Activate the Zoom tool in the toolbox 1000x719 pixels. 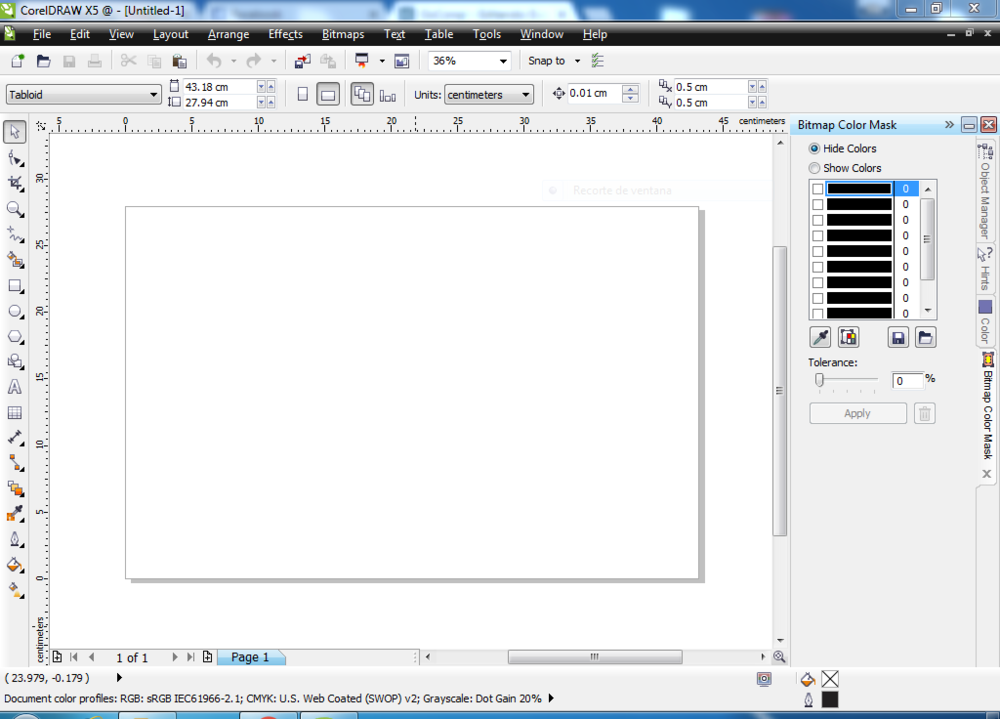point(15,209)
